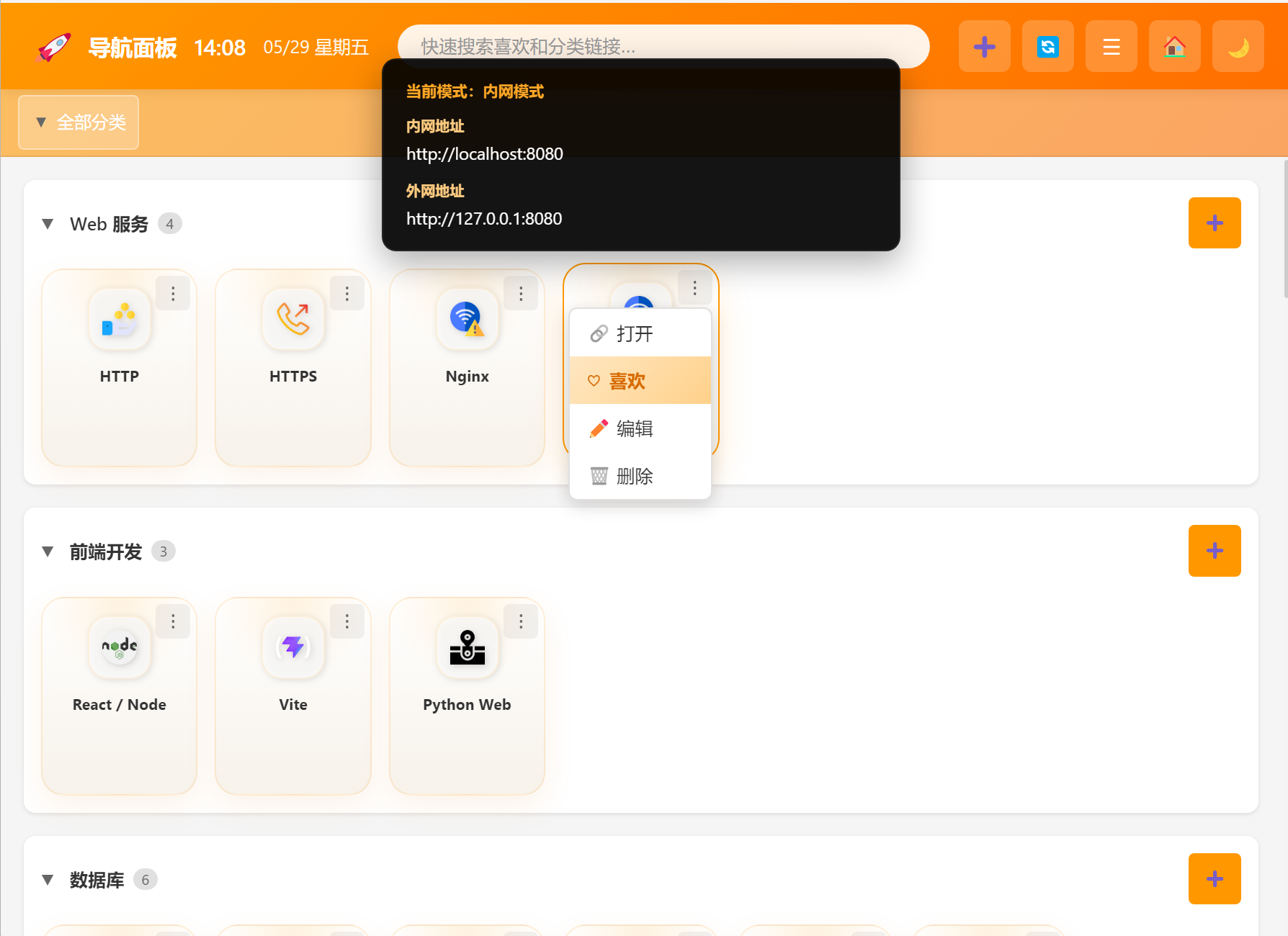Click the 05/29 星期五 date text
This screenshot has height=936, width=1288.
click(316, 48)
